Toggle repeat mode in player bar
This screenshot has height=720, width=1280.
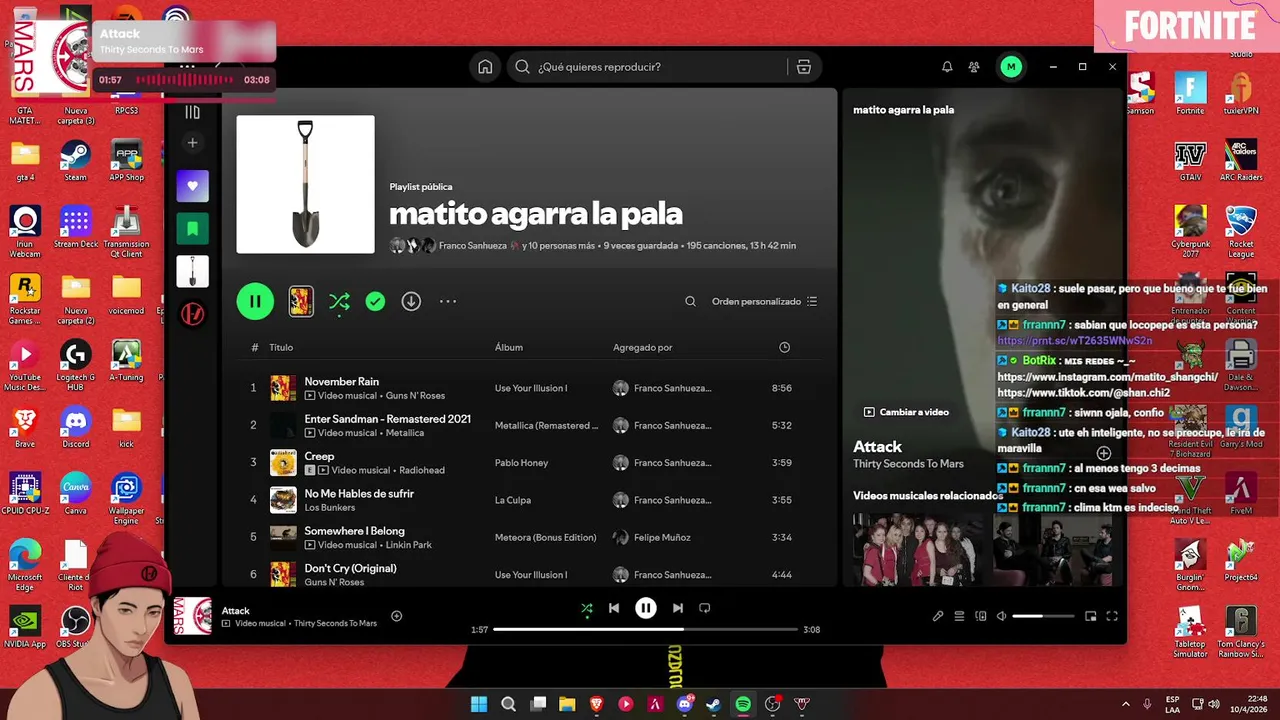click(x=705, y=608)
